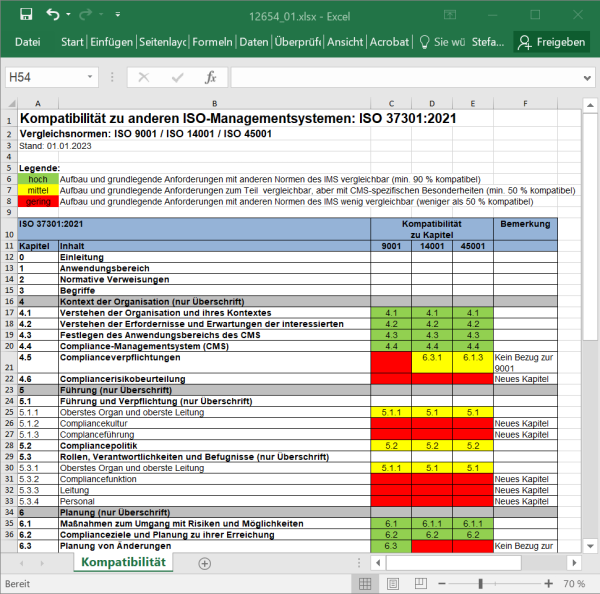Click the Freigeben share button
This screenshot has width=600, height=594.
click(x=551, y=42)
